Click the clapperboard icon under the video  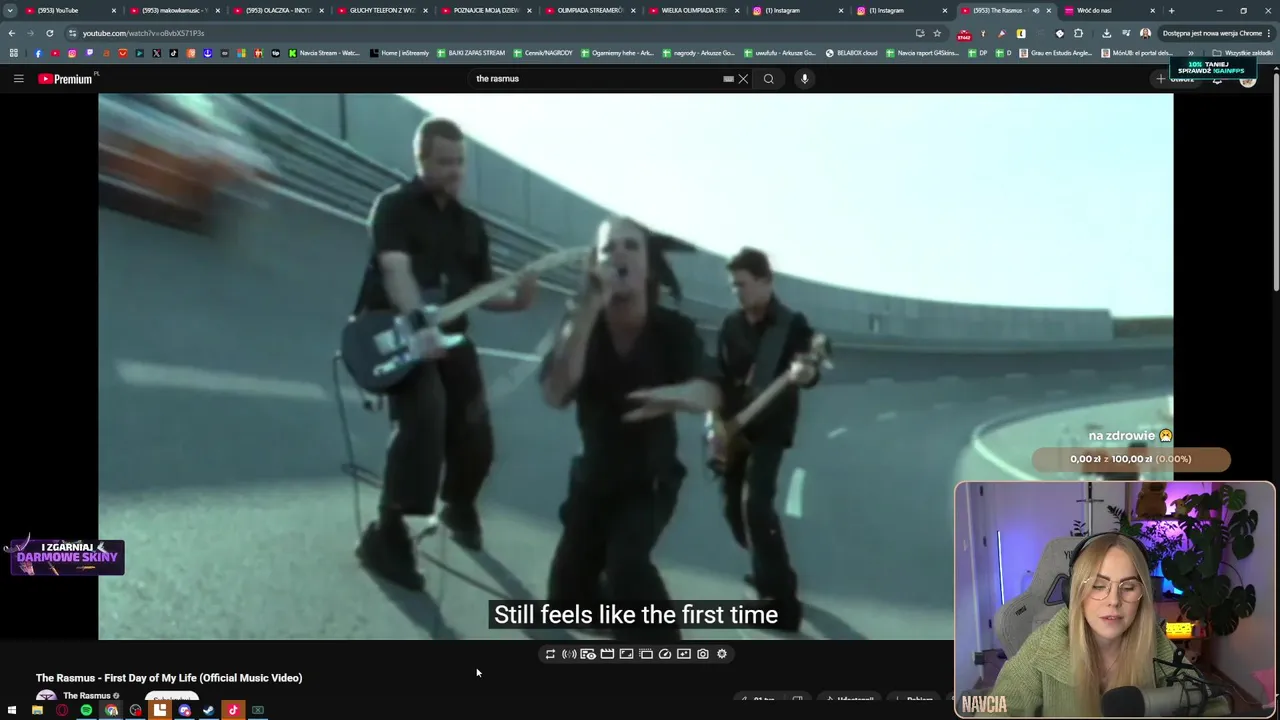tap(607, 654)
